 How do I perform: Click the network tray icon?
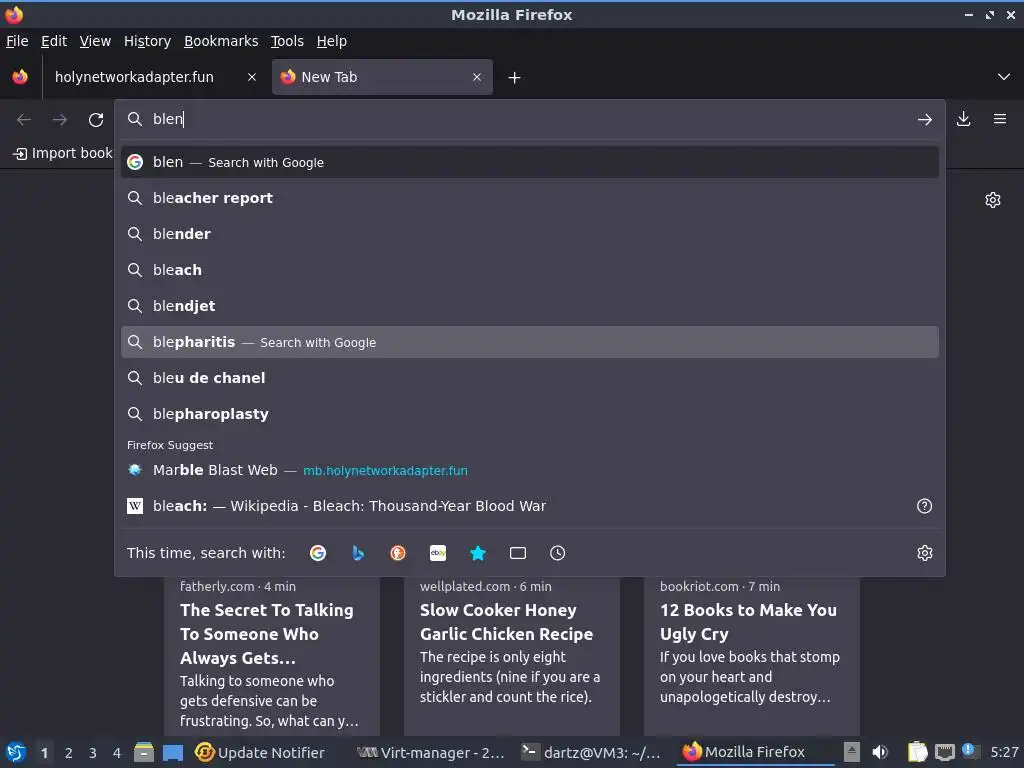[944, 752]
